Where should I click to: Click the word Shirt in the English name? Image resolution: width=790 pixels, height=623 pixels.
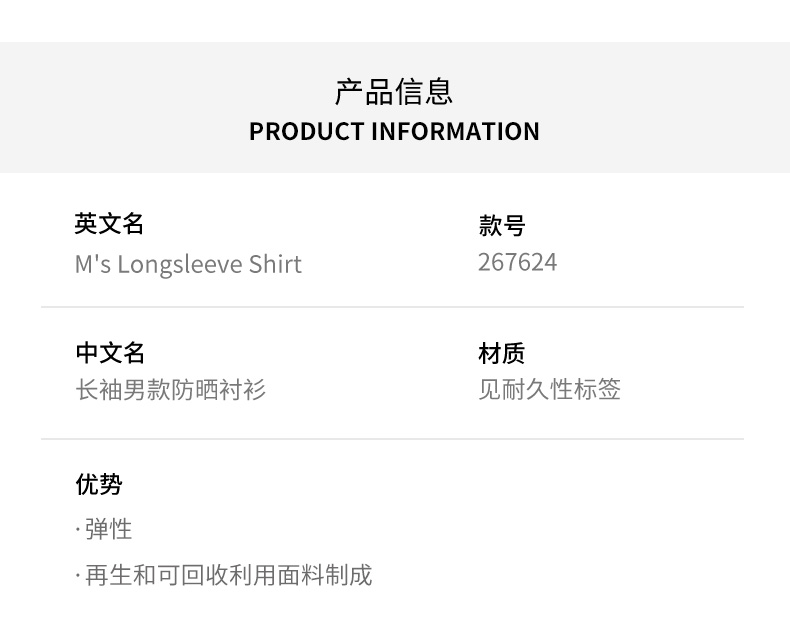click(275, 264)
